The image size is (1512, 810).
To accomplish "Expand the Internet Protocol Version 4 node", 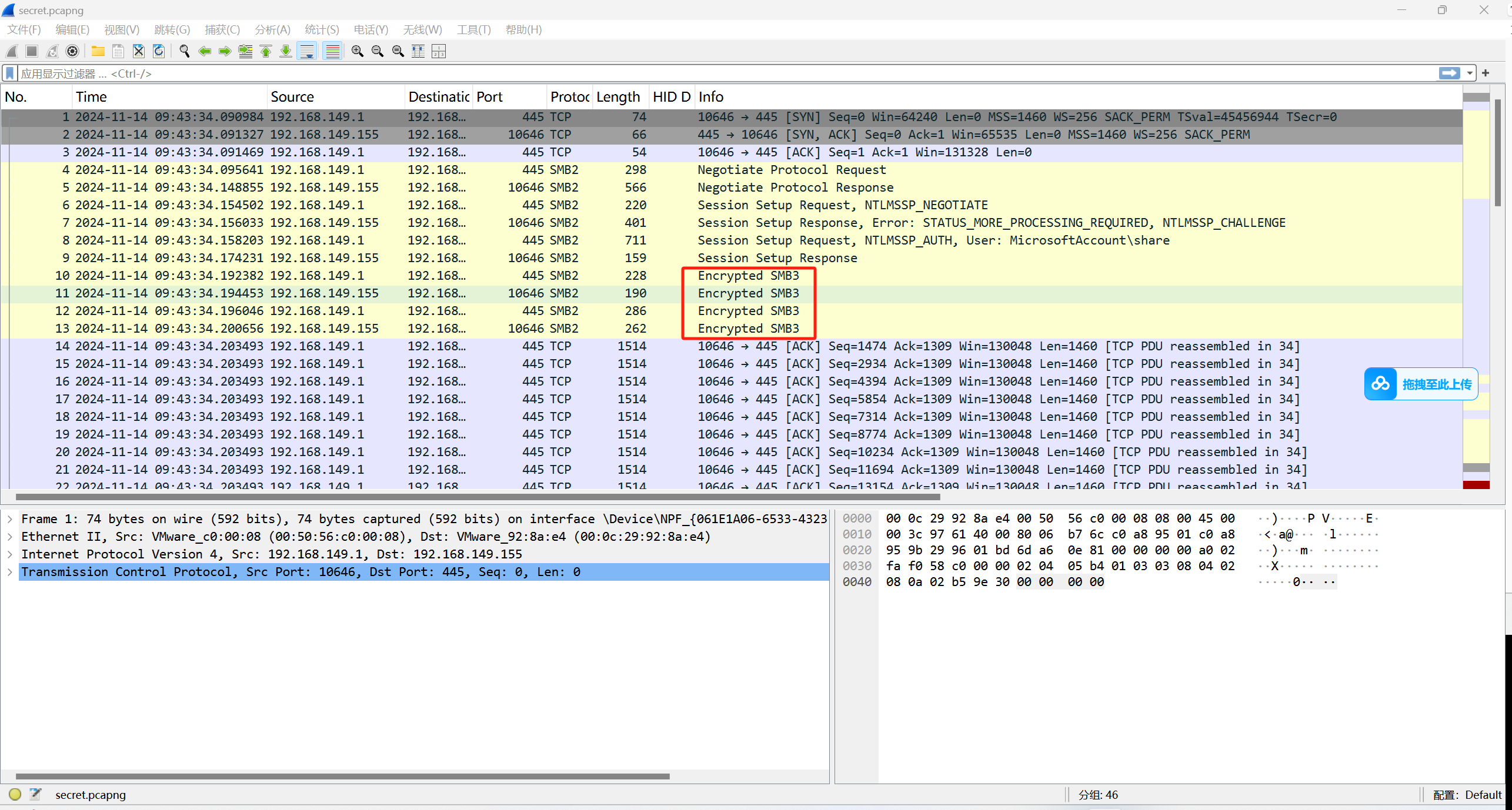I will (x=10, y=554).
